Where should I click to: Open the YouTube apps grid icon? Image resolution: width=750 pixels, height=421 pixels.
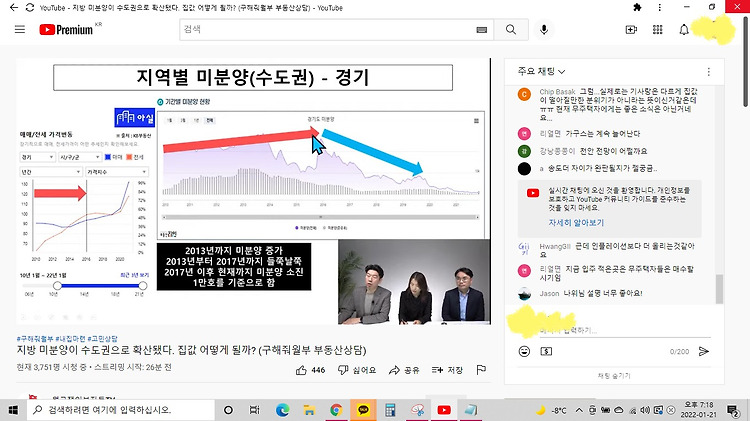[658, 30]
